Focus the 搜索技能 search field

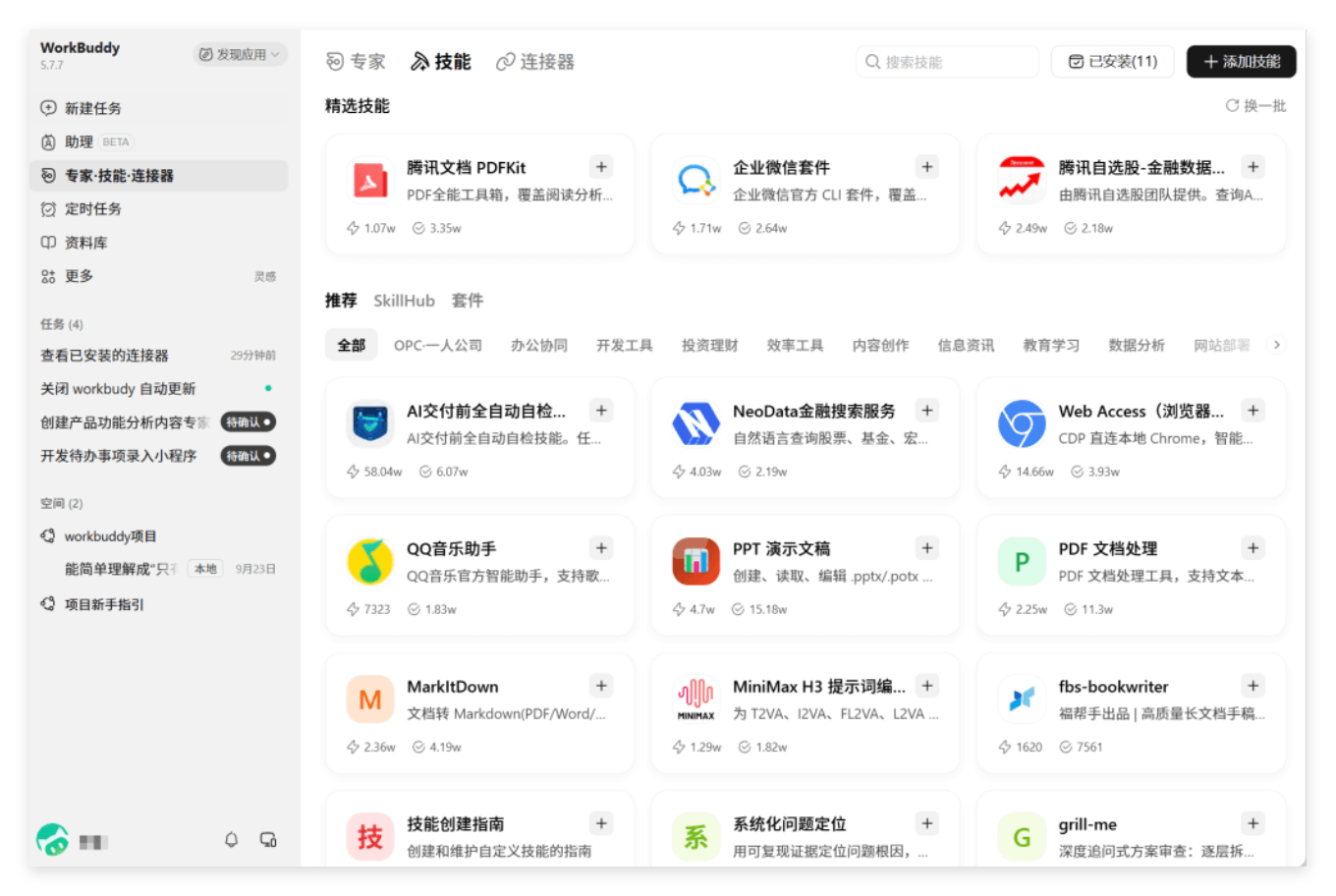coord(947,62)
